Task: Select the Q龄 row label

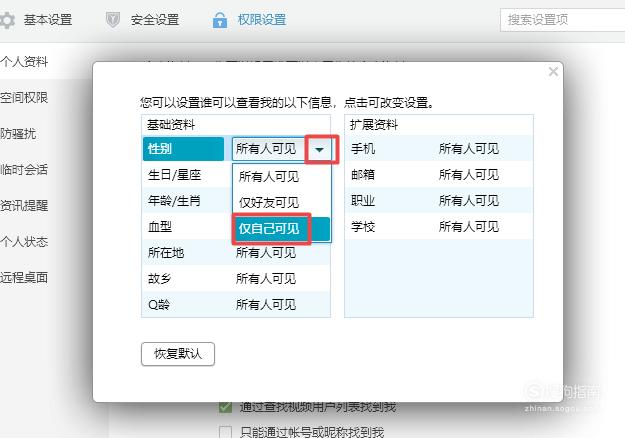Action: 159,305
